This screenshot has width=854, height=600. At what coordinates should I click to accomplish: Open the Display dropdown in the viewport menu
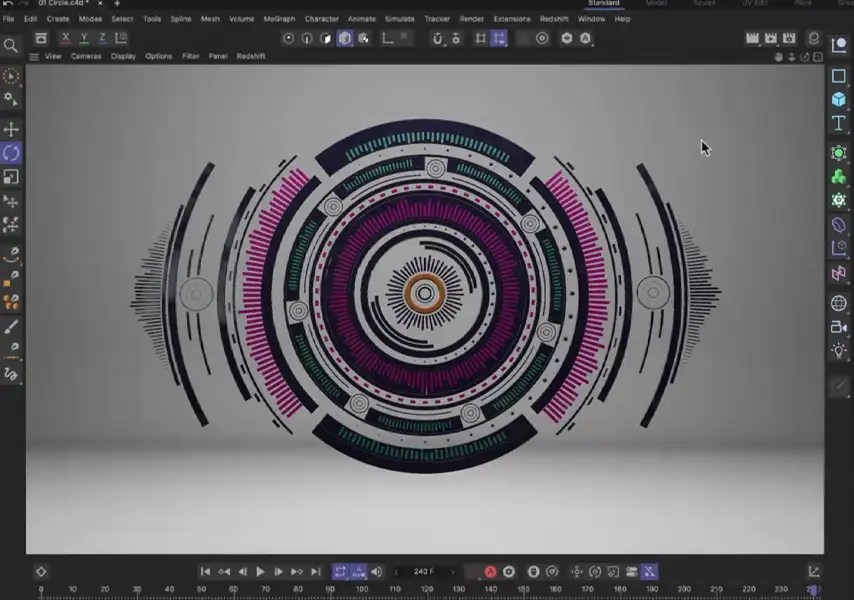123,56
